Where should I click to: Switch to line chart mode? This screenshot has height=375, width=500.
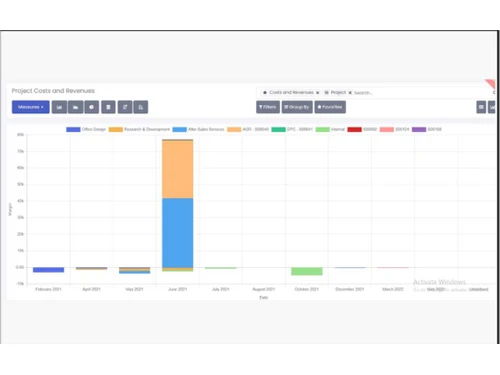tap(76, 107)
